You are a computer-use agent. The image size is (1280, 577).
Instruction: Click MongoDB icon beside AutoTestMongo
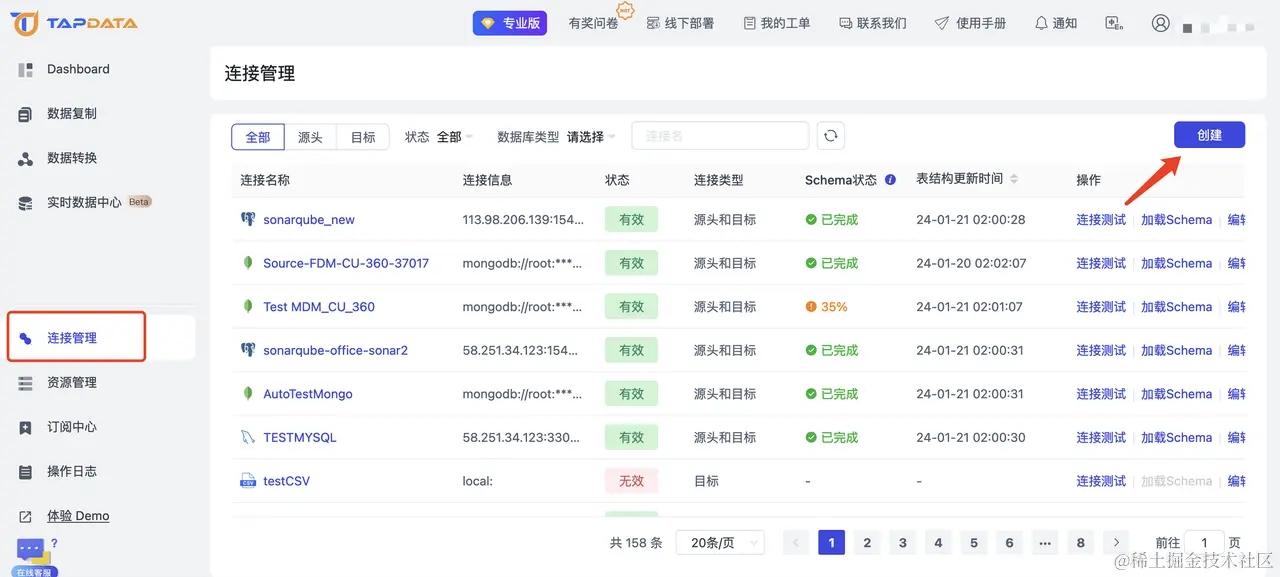point(248,394)
